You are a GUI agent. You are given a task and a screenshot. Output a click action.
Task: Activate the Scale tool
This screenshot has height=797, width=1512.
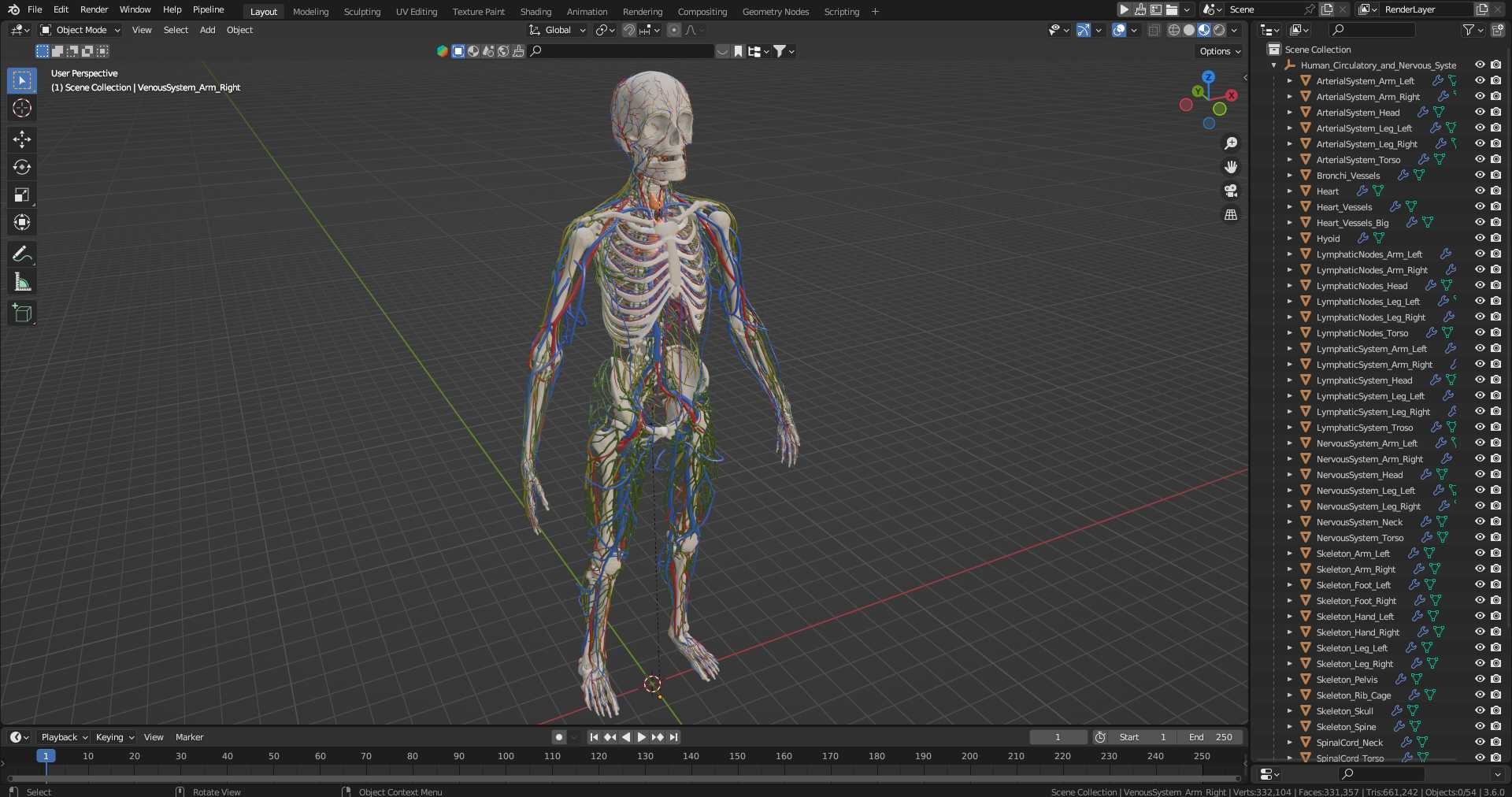[22, 195]
